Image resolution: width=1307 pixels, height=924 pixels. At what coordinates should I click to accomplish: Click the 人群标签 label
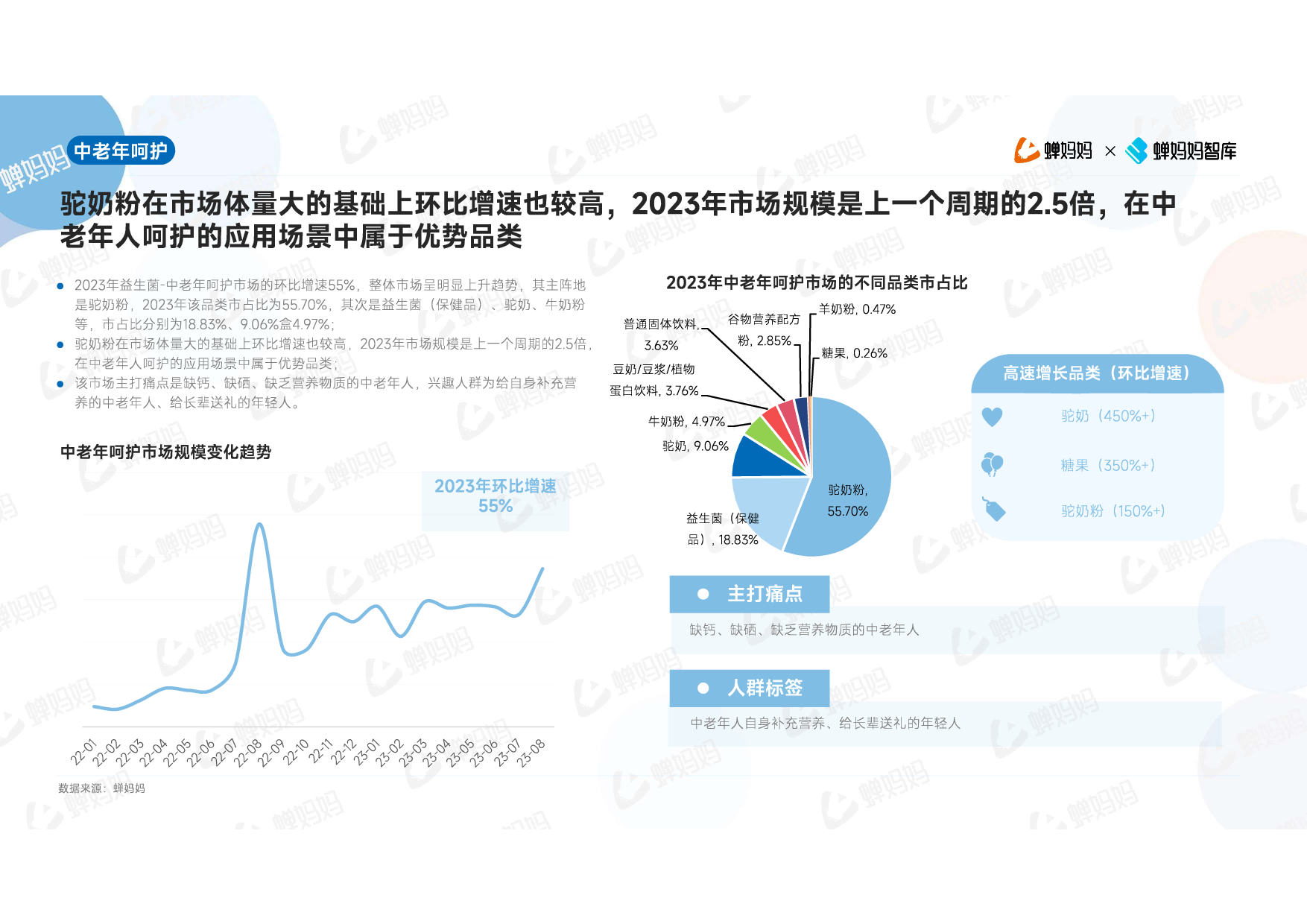765,688
